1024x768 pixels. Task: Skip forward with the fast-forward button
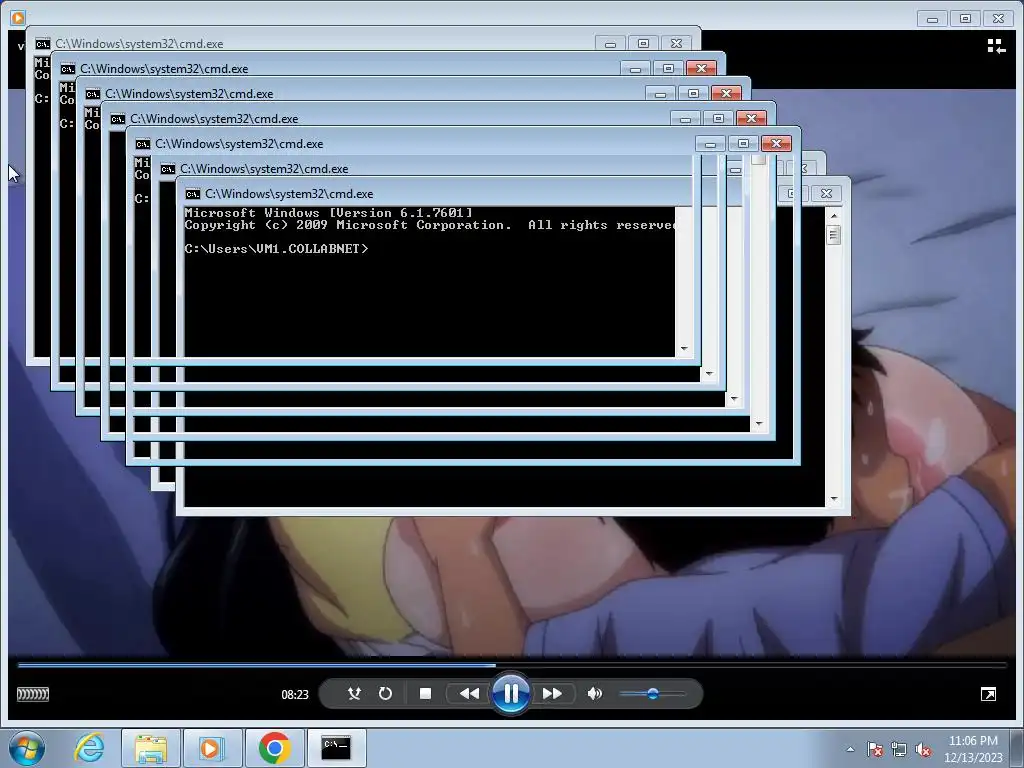(552, 694)
